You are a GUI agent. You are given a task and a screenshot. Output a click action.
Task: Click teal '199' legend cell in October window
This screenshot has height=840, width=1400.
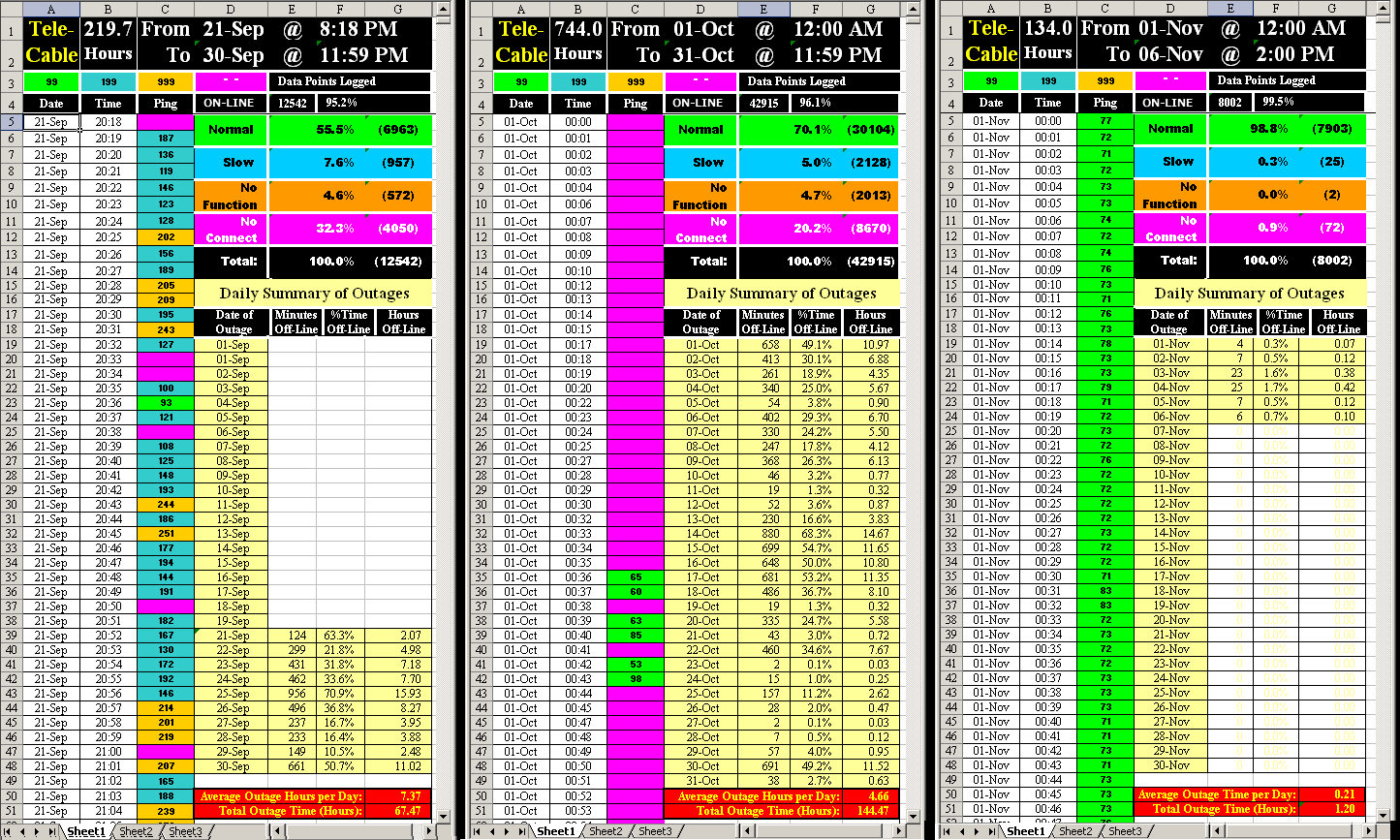[x=578, y=81]
